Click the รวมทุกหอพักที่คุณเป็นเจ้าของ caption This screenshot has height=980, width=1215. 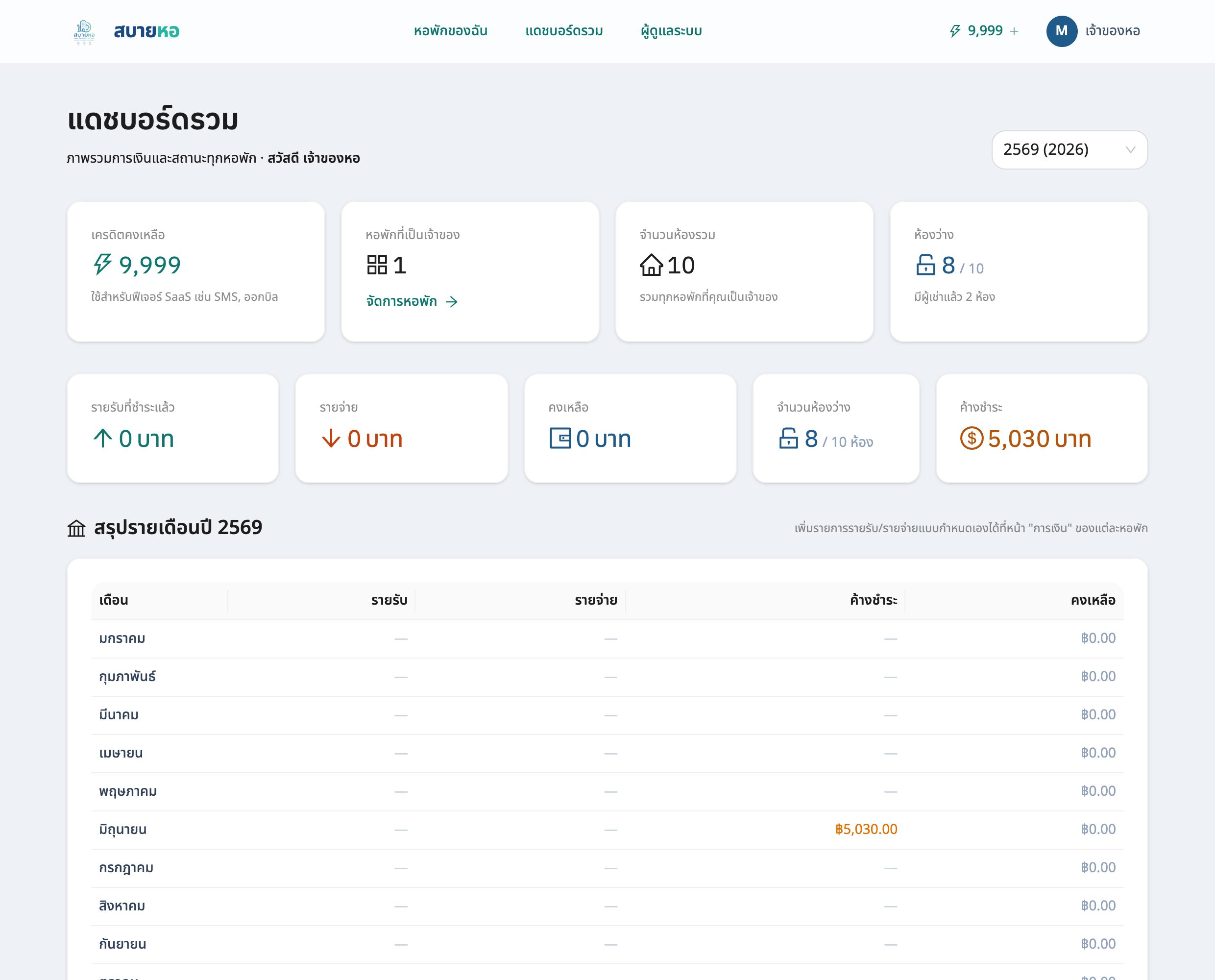coord(708,297)
